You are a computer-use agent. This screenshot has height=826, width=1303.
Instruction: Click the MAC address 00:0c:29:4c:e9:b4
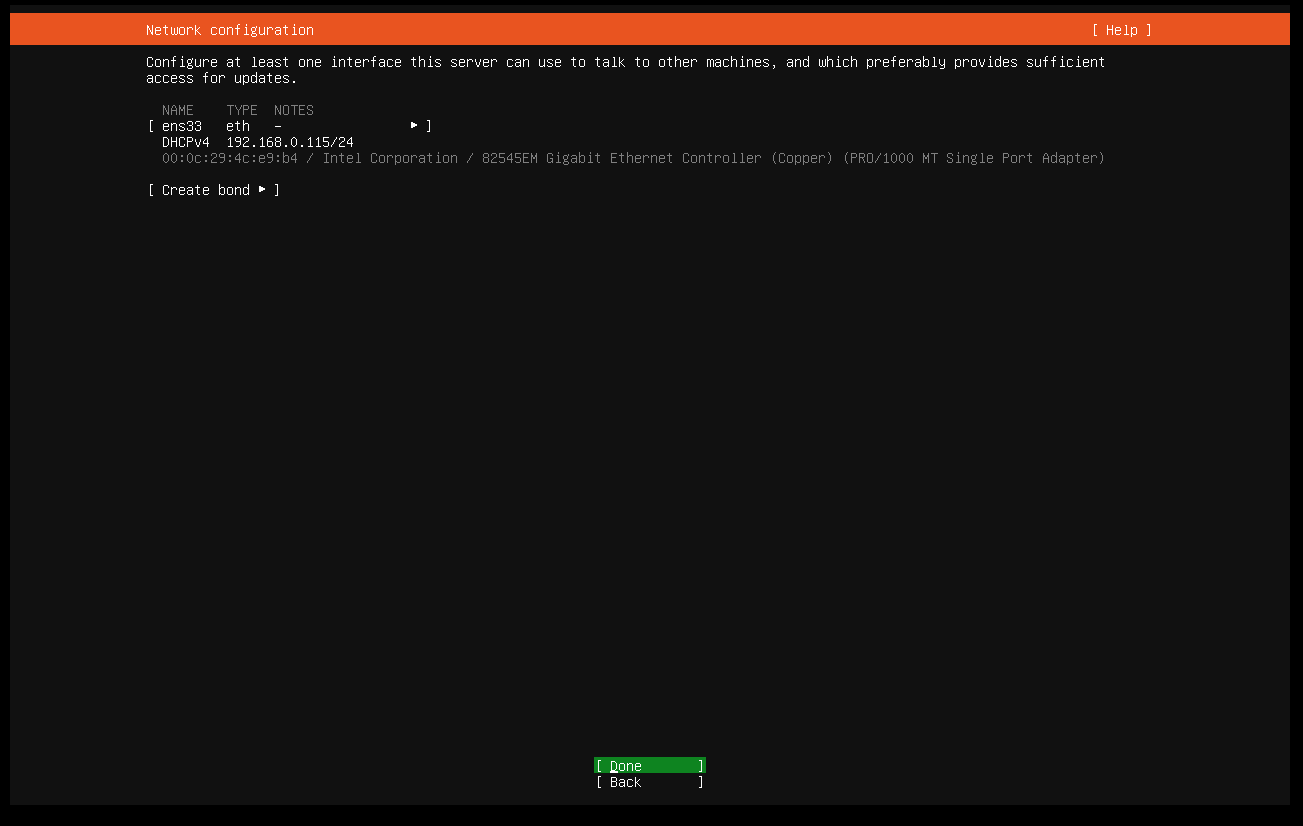[x=230, y=158]
